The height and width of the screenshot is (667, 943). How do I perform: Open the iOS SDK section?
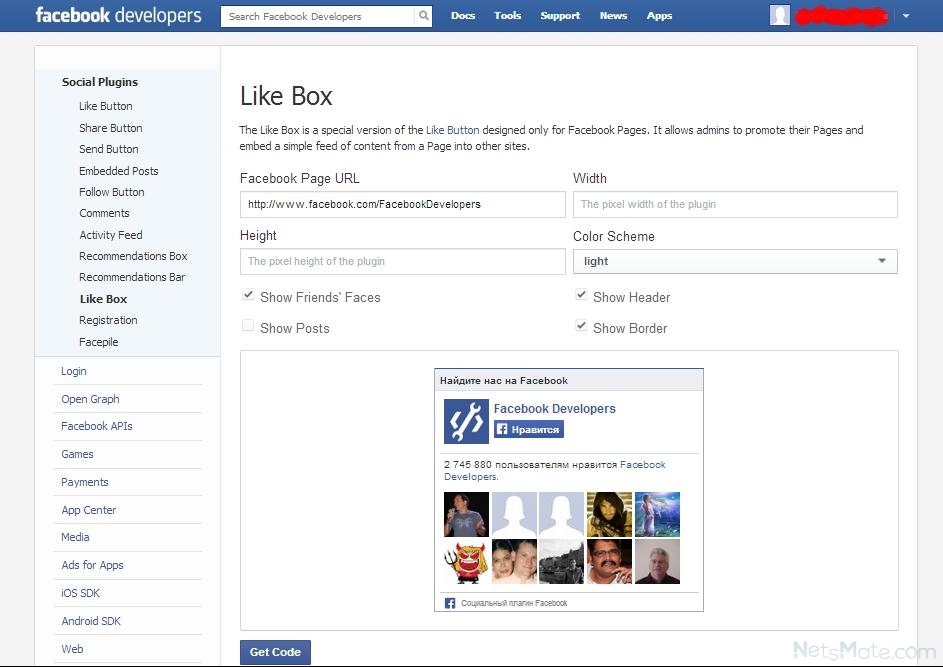[x=81, y=593]
